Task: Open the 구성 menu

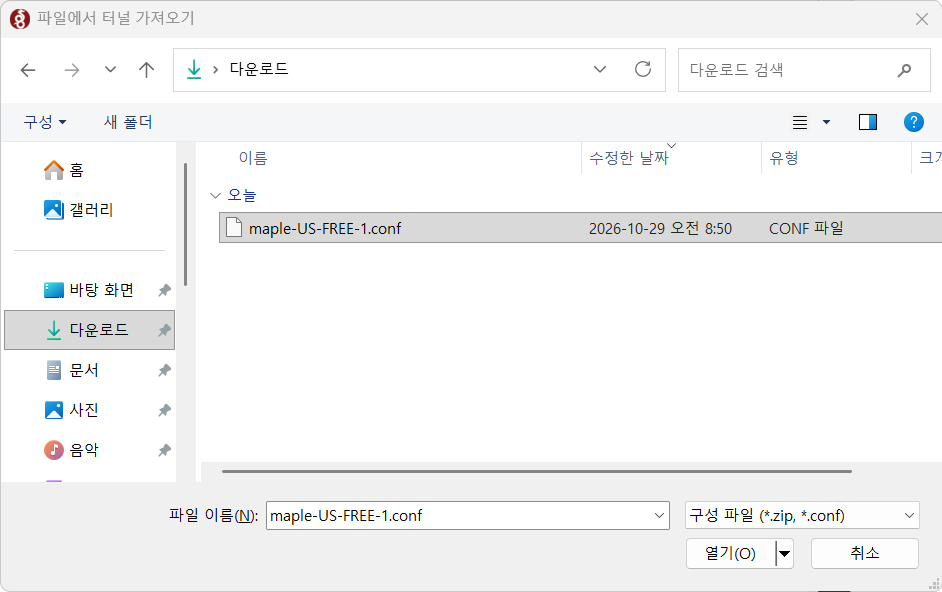Action: pos(44,122)
